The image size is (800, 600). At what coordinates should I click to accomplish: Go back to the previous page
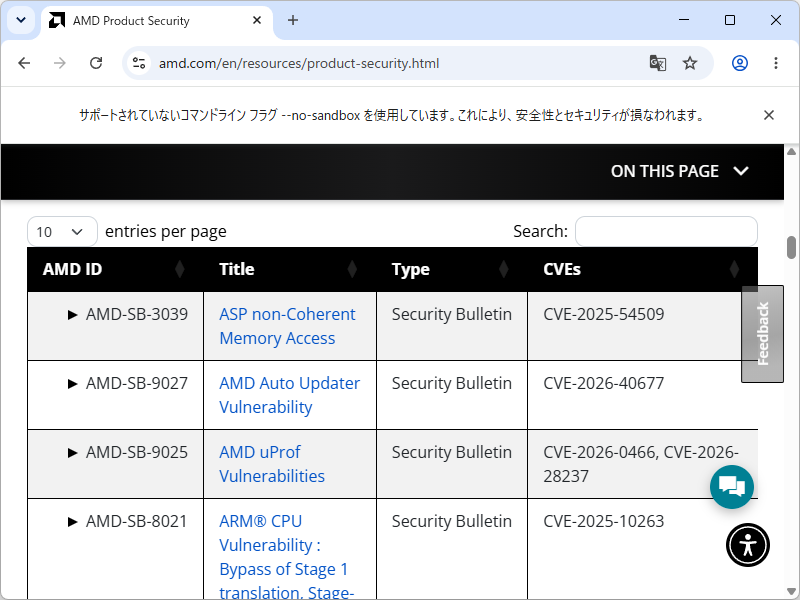(x=24, y=63)
